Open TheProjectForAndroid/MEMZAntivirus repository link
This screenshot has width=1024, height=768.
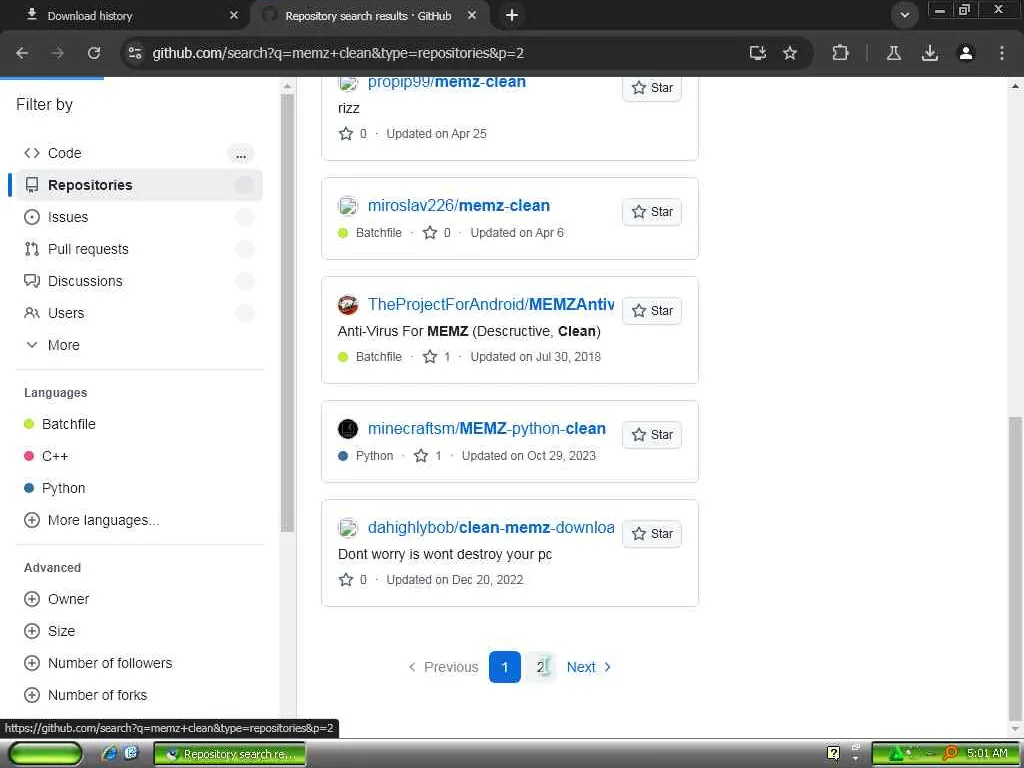coord(490,304)
